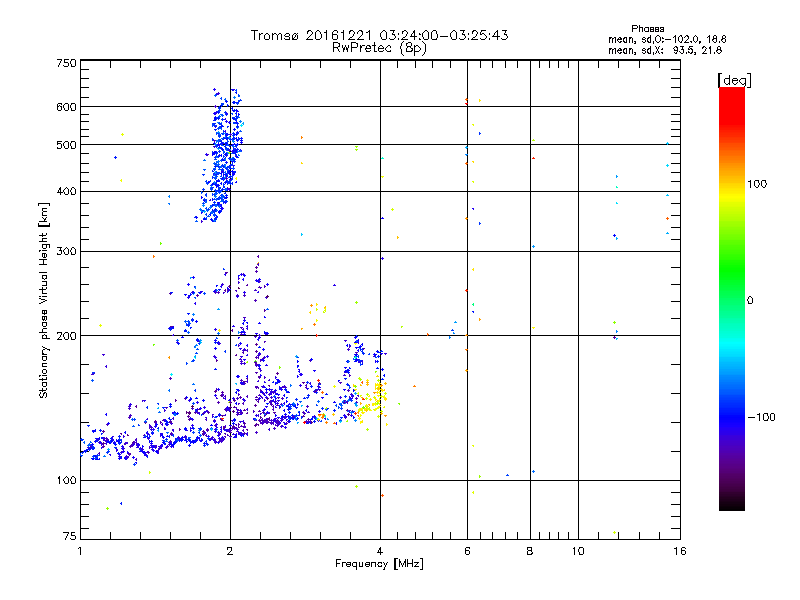The height and width of the screenshot is (600, 800).
Task: Click the 'Stationary phase Virtual Height [km]' axis title
Action: coord(44,300)
